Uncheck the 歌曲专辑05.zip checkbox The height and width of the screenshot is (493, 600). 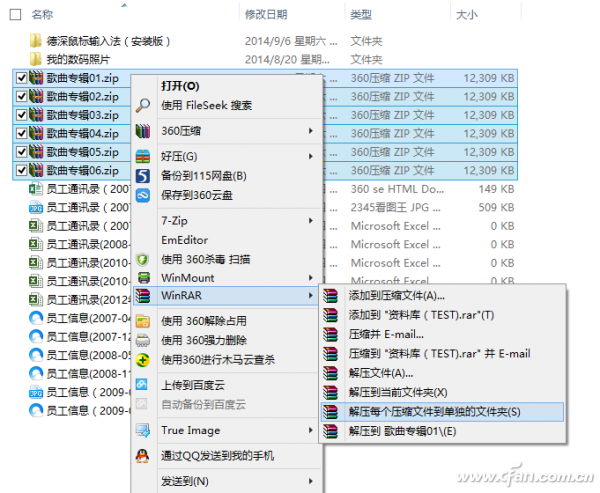pyautogui.click(x=21, y=152)
